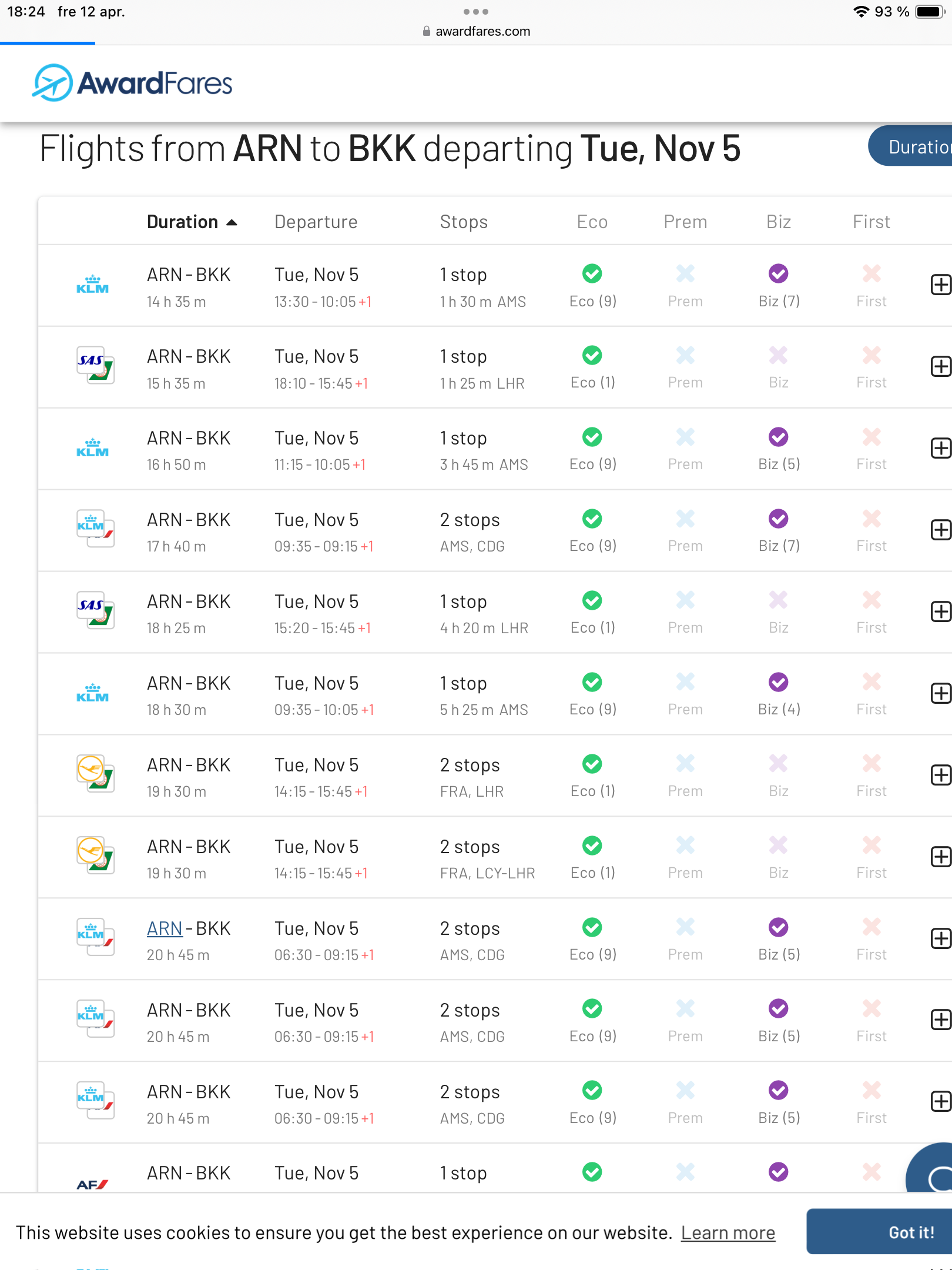The height and width of the screenshot is (1270, 952).
Task: Click the SAS airline logo on the 15 h 35 m flight
Action: (95, 365)
